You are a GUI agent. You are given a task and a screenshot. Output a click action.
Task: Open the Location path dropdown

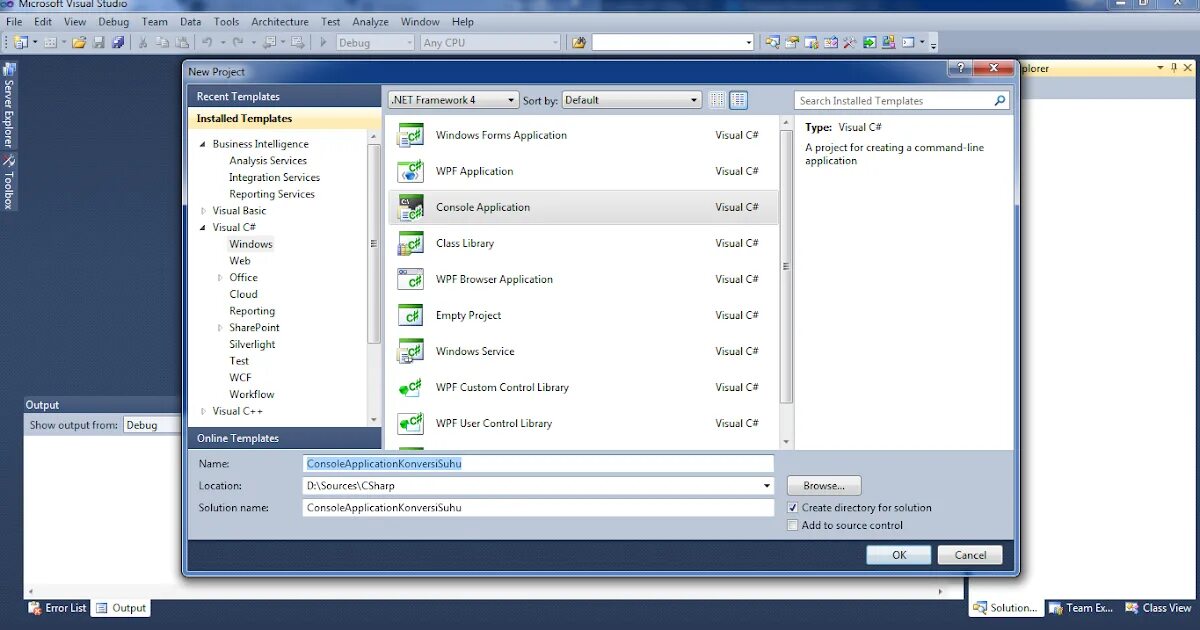pos(767,486)
